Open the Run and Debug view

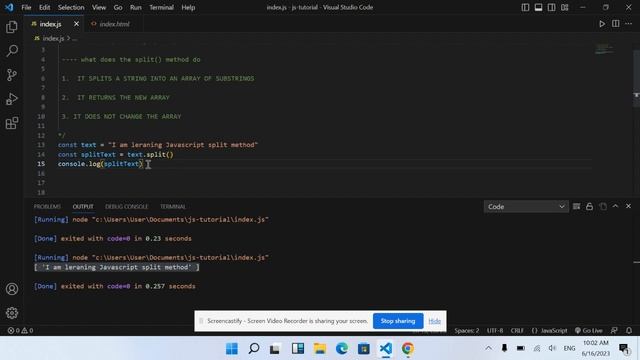tap(12, 99)
